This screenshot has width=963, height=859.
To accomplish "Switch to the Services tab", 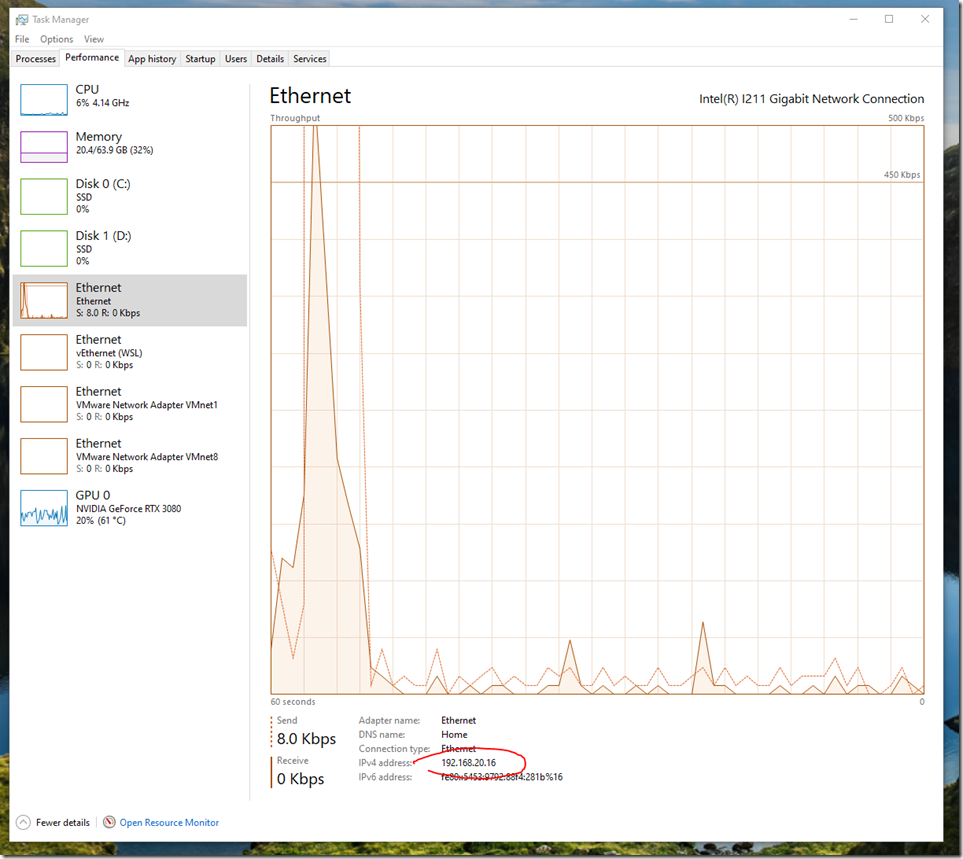I will 309,59.
